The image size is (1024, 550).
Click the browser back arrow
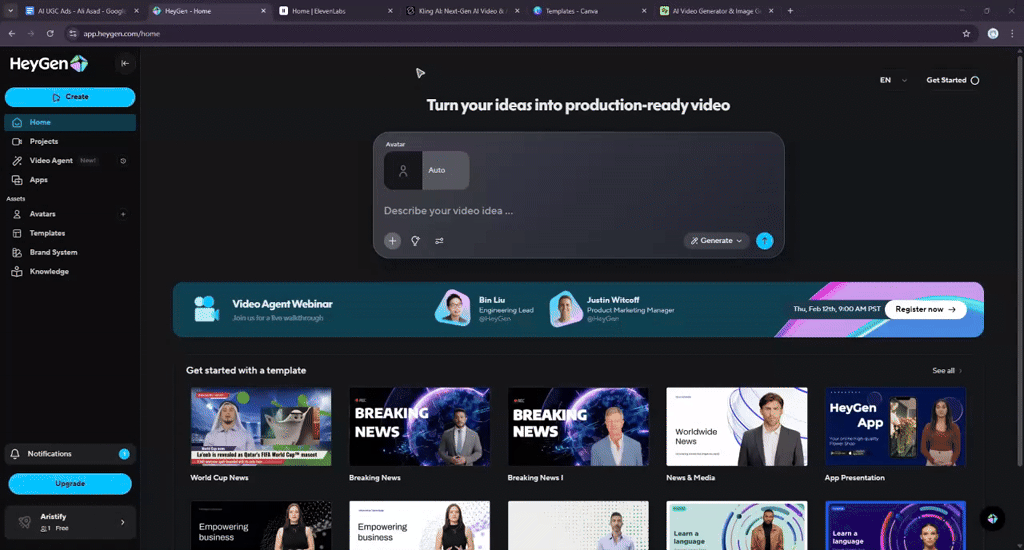coord(12,33)
